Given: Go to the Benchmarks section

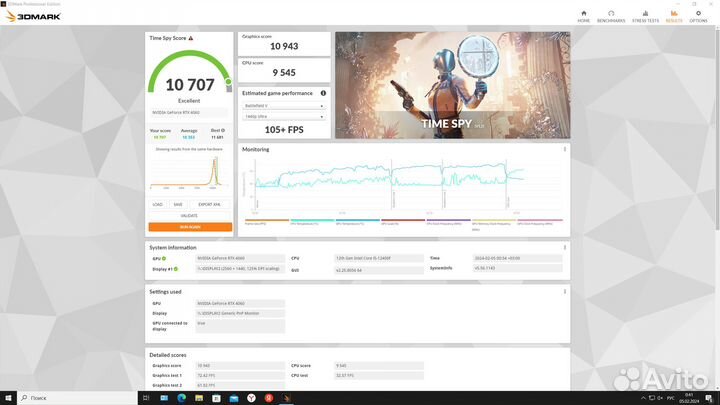Looking at the screenshot, I should click(x=611, y=17).
